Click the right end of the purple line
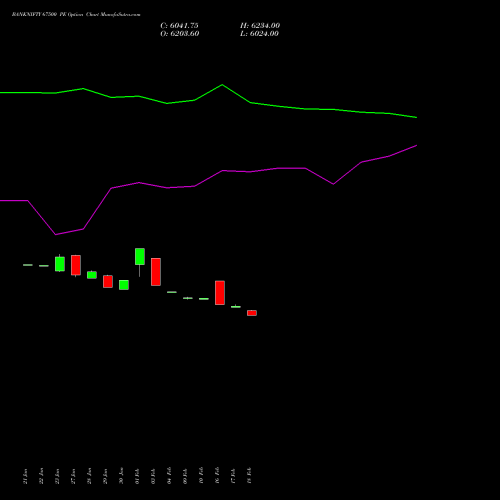 click(x=416, y=145)
